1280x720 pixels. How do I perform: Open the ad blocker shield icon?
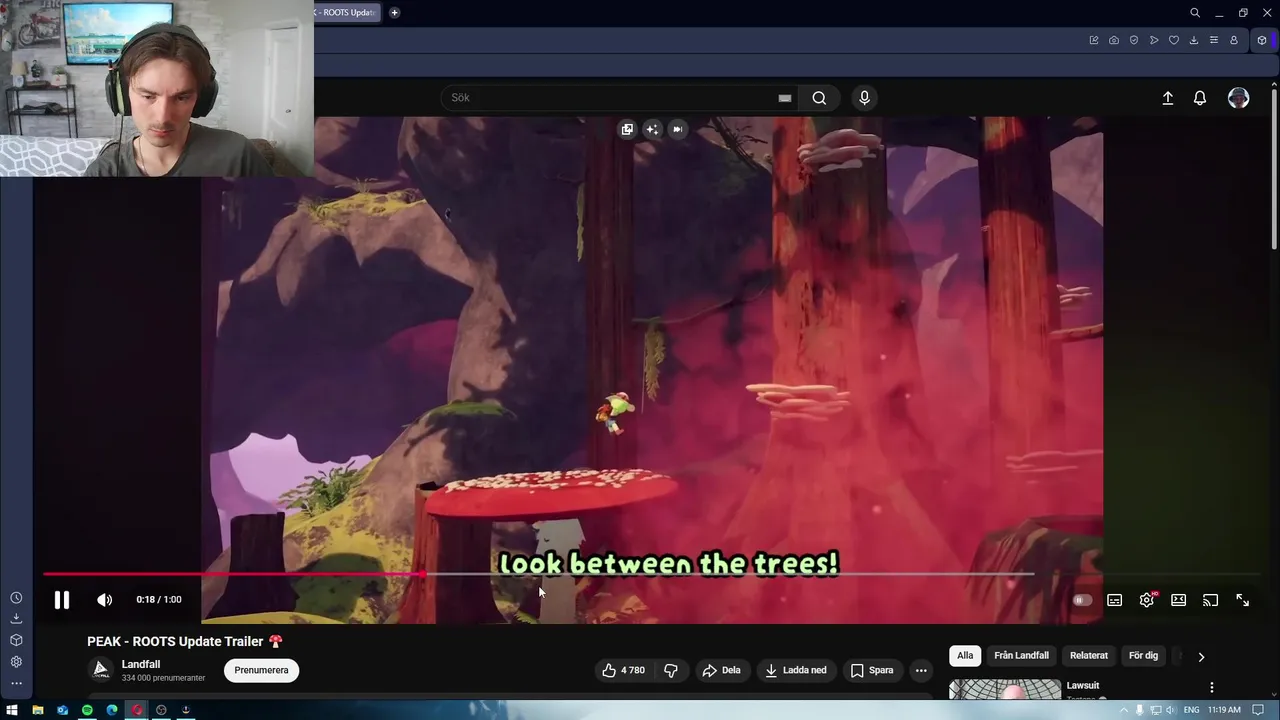[1134, 40]
